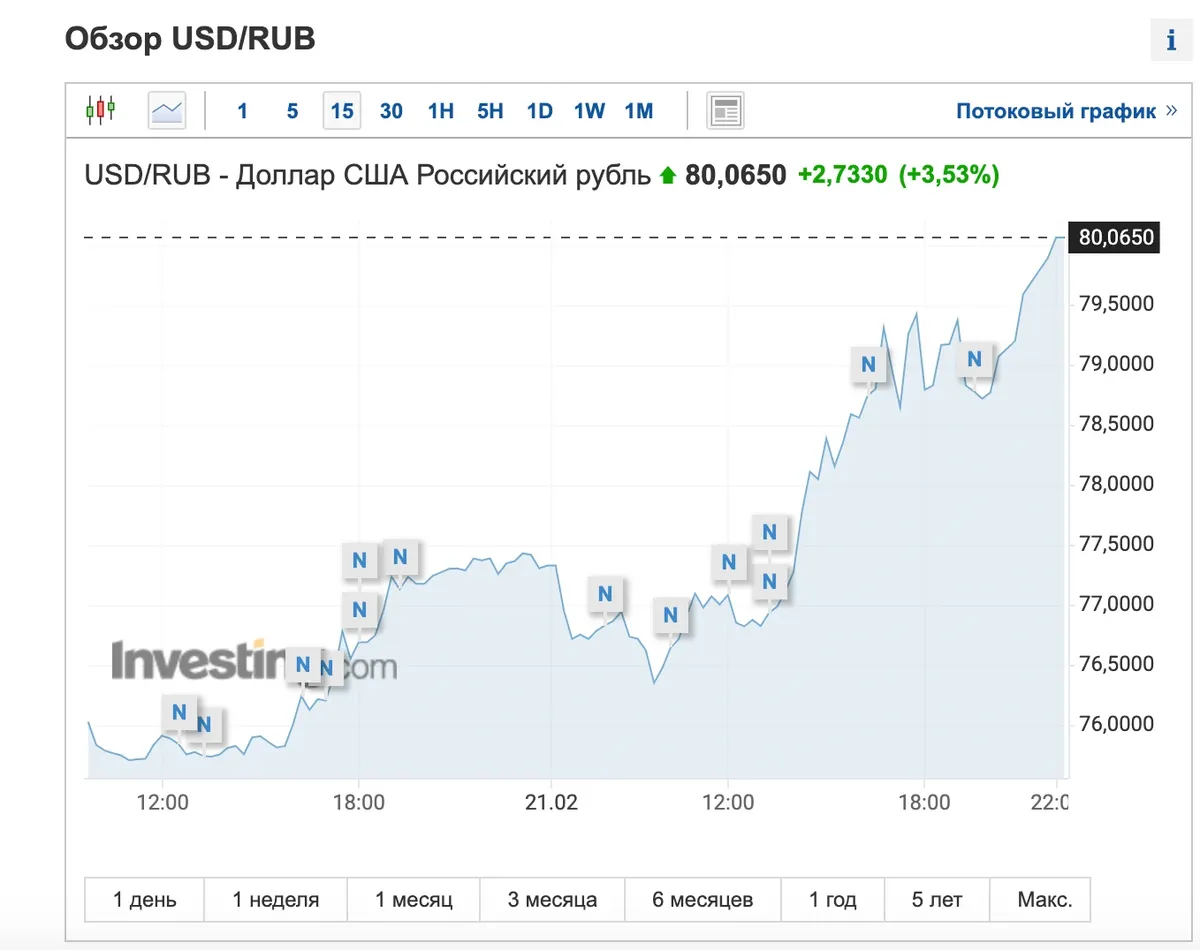This screenshot has width=1200, height=950.
Task: Click the 80,0650 current price label
Action: [1115, 237]
